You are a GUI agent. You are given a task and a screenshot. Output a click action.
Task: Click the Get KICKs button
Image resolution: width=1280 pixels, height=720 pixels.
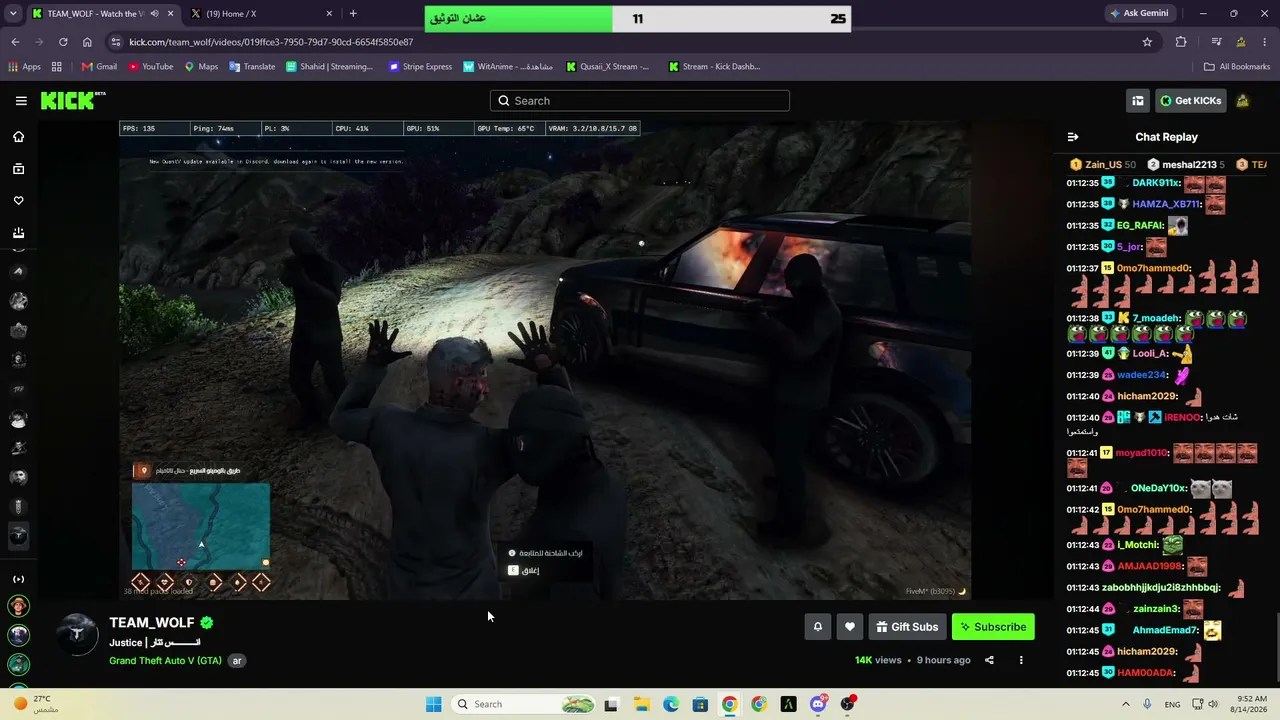click(x=1190, y=100)
